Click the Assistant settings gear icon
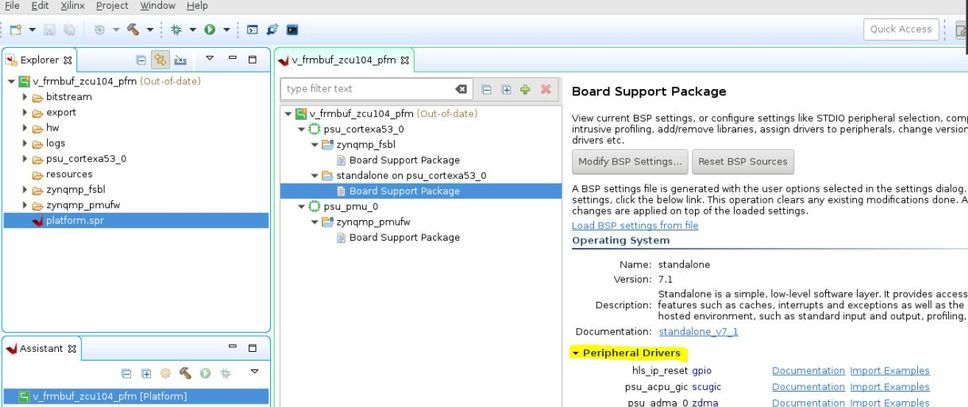The image size is (968, 407). click(x=165, y=373)
